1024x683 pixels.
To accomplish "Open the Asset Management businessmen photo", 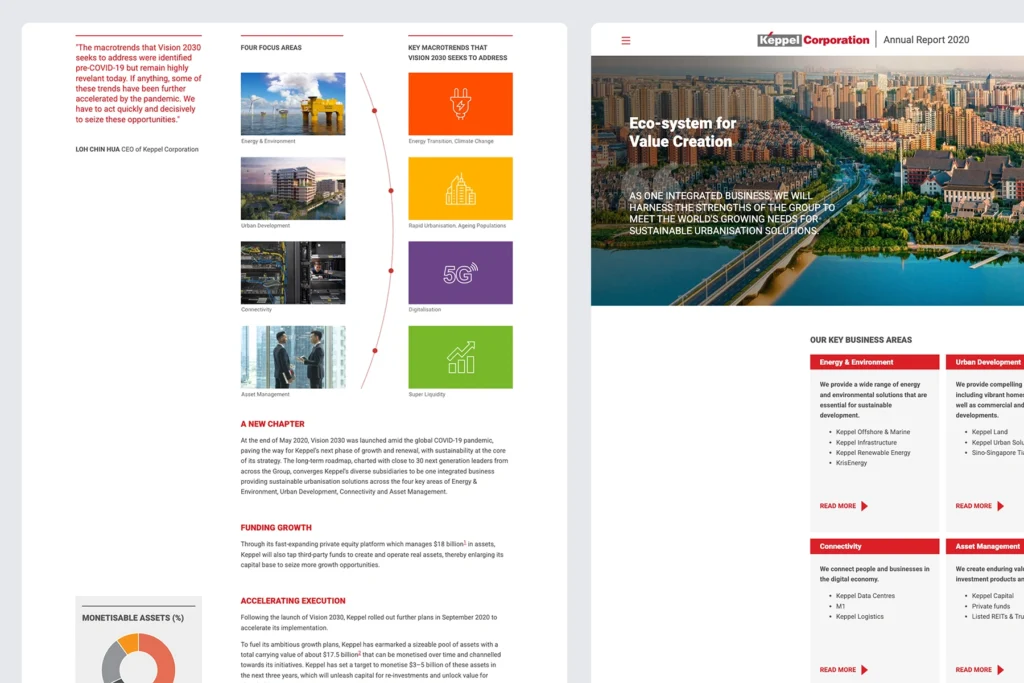I will point(293,357).
